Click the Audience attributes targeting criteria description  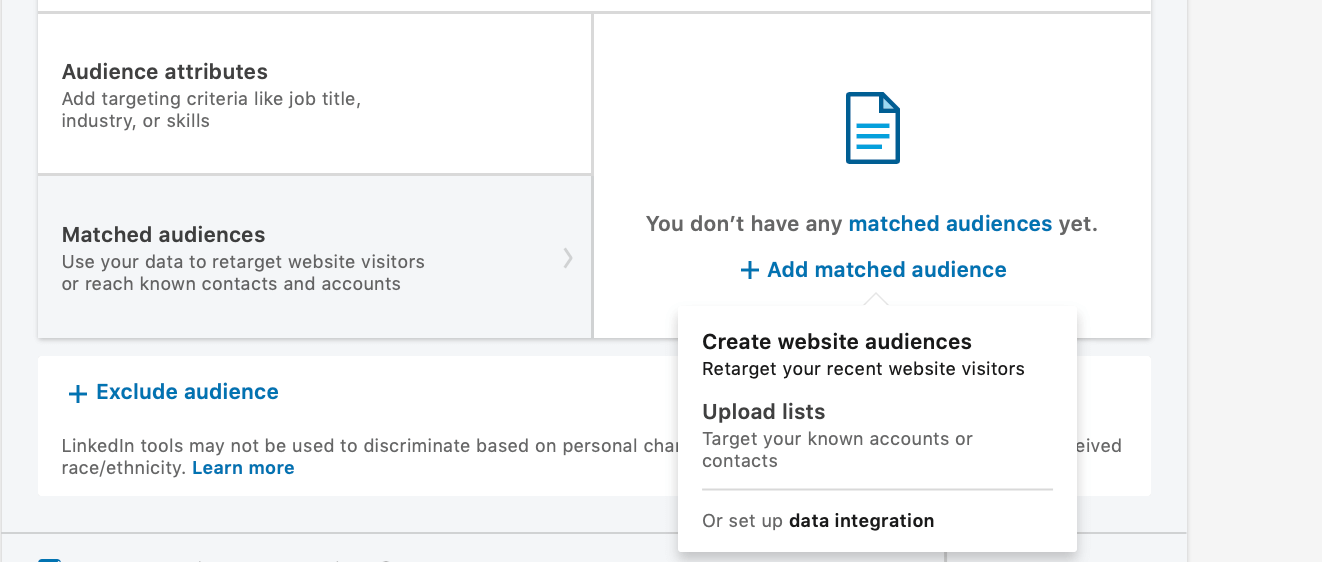pyautogui.click(x=210, y=110)
